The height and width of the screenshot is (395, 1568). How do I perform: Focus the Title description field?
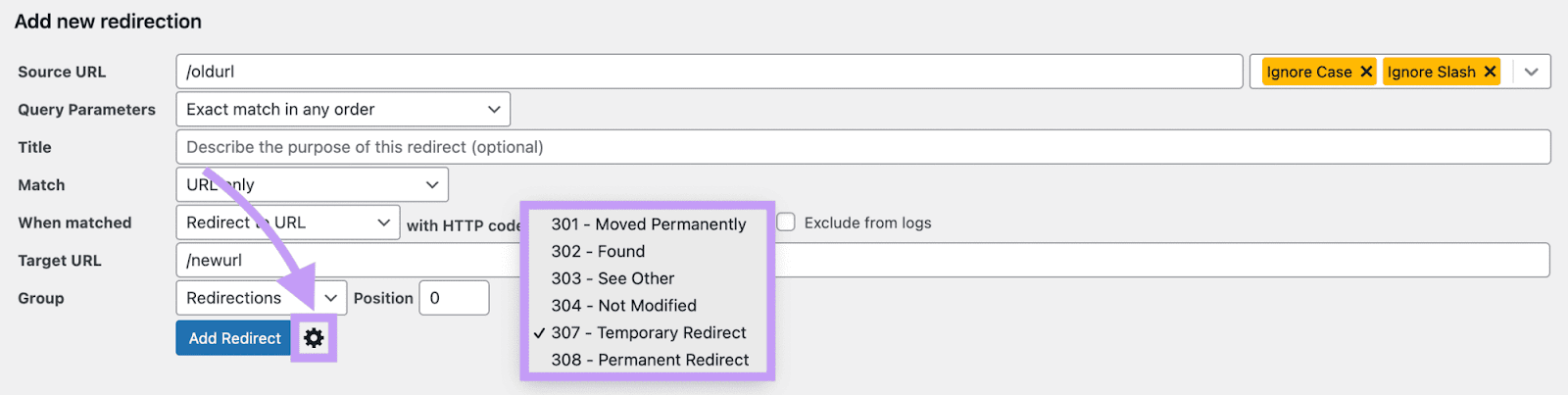point(862,147)
